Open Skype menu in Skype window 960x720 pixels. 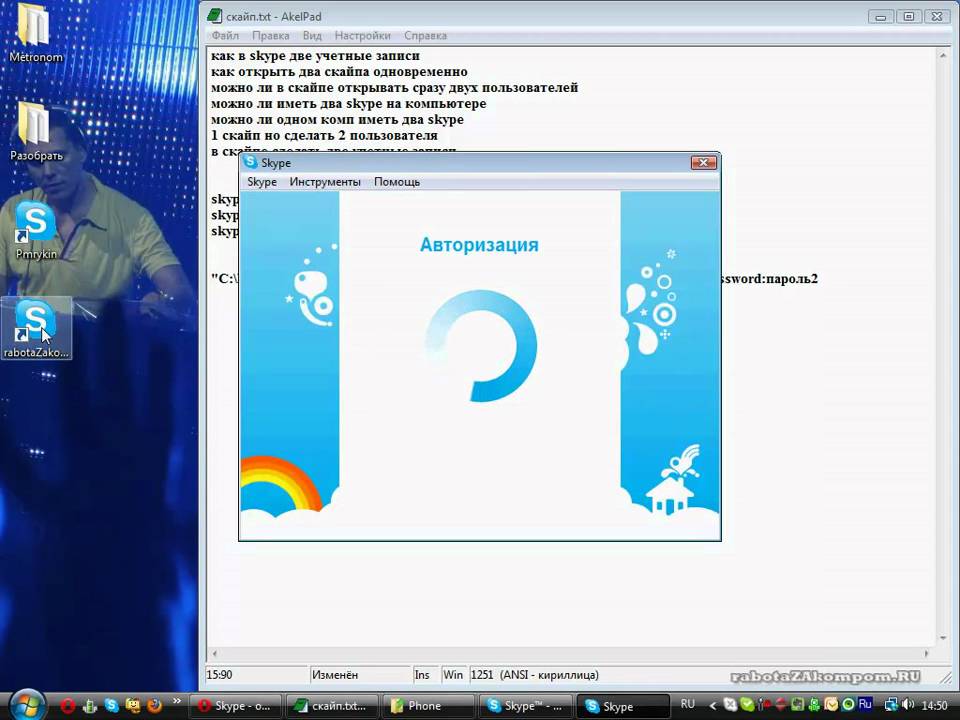[x=262, y=182]
